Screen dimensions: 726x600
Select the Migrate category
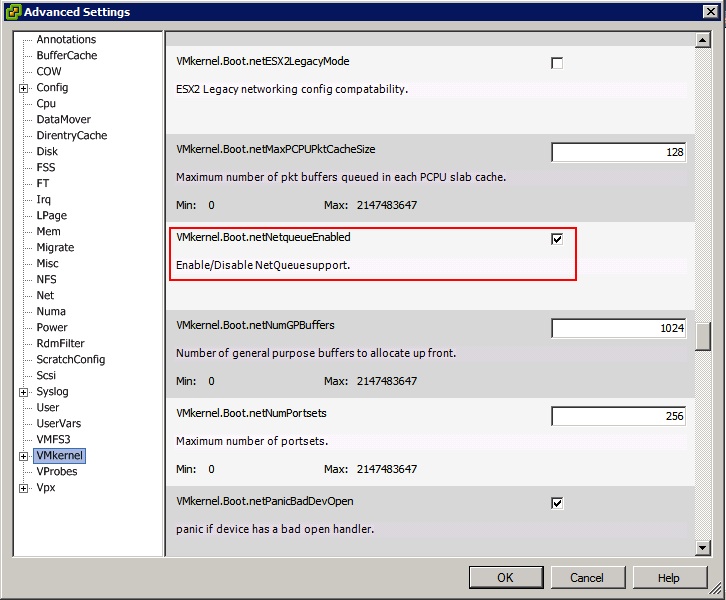[x=55, y=247]
